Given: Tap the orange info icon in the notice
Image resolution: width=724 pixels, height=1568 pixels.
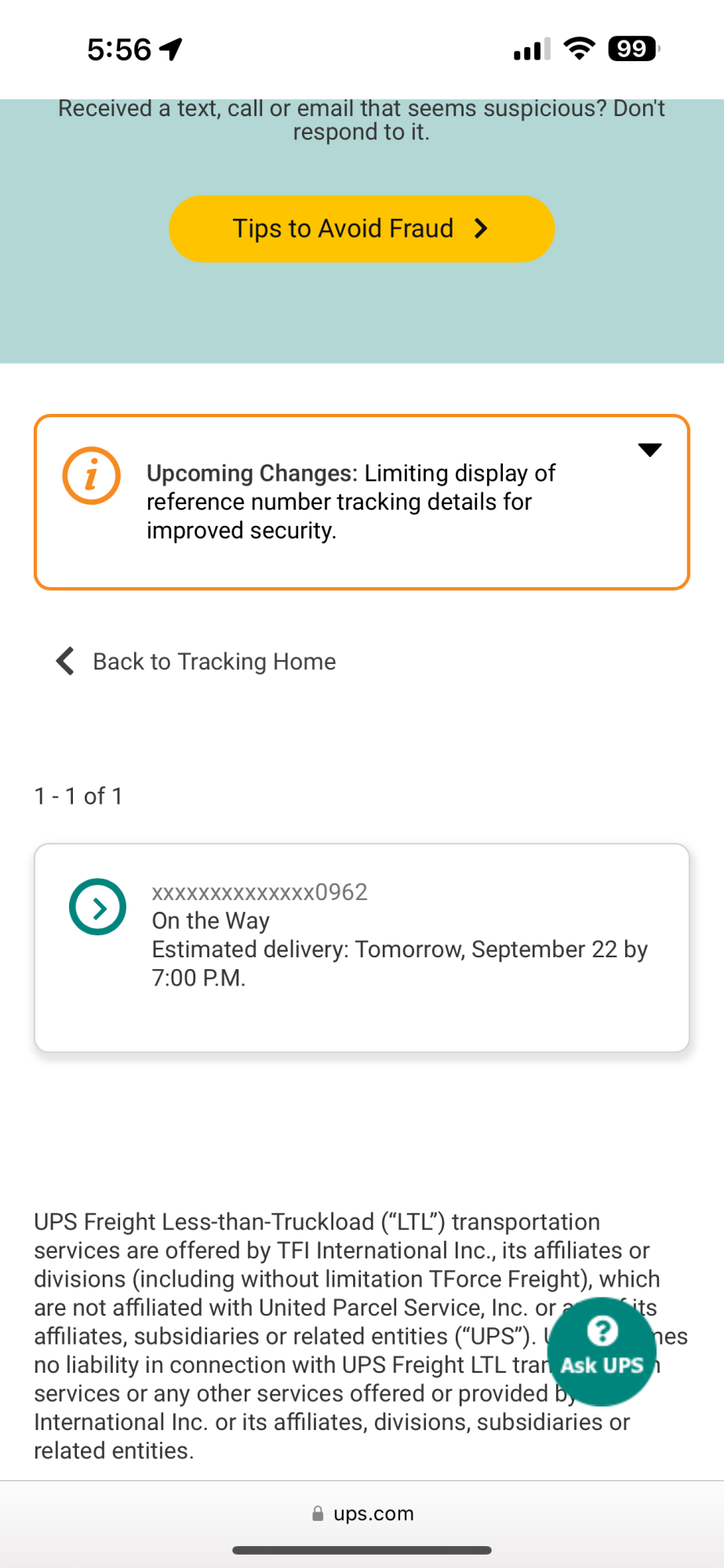Looking at the screenshot, I should pyautogui.click(x=91, y=476).
